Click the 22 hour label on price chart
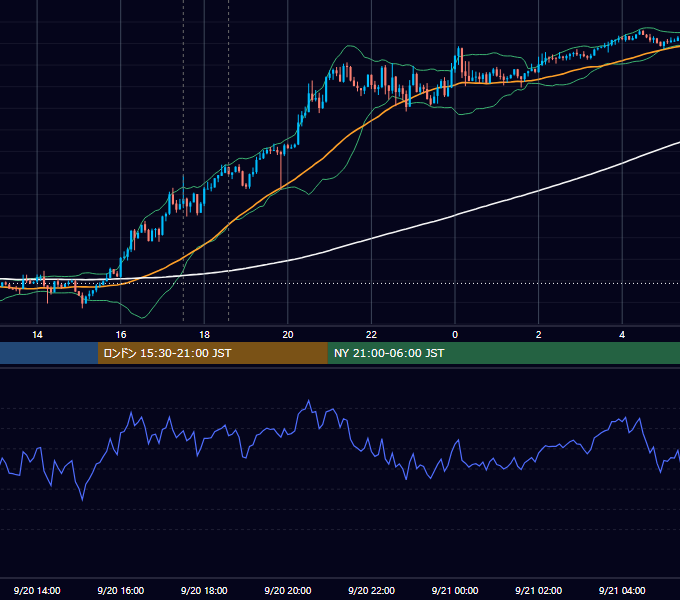Screen dimensions: 680x600 click(371, 335)
